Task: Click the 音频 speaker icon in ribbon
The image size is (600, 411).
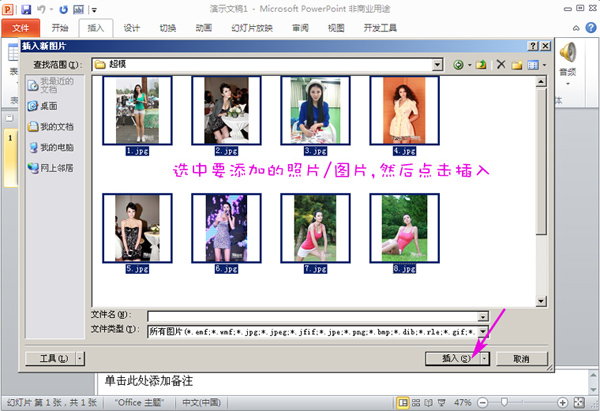Action: [x=568, y=52]
